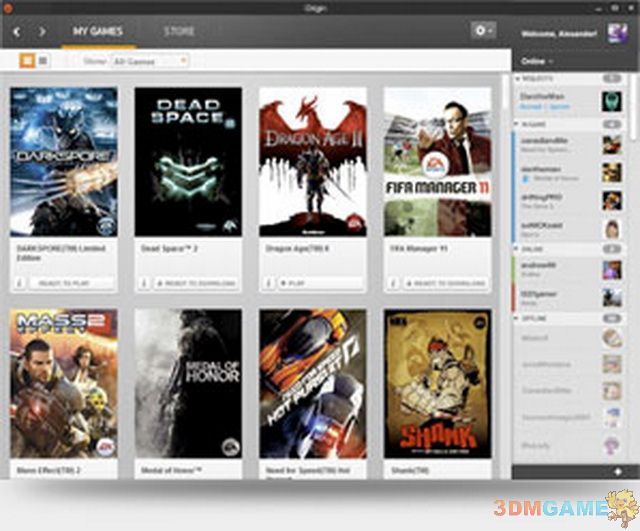Collapse the In Game friends group
The height and width of the screenshot is (531, 640).
pos(517,124)
